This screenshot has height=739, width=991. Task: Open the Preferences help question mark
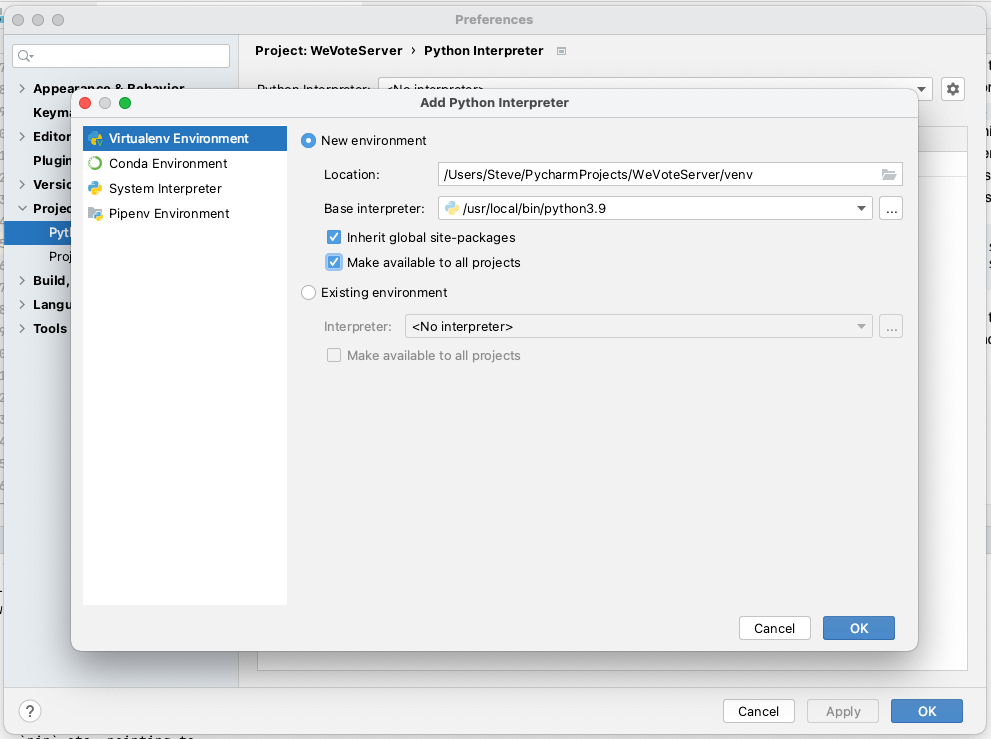point(30,711)
